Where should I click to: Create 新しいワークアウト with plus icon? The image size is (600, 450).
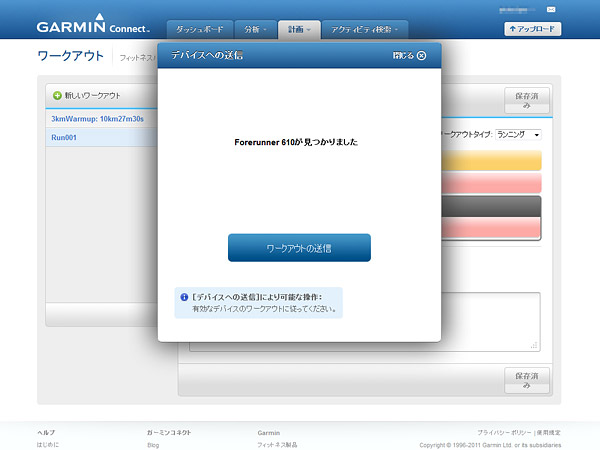[87, 96]
